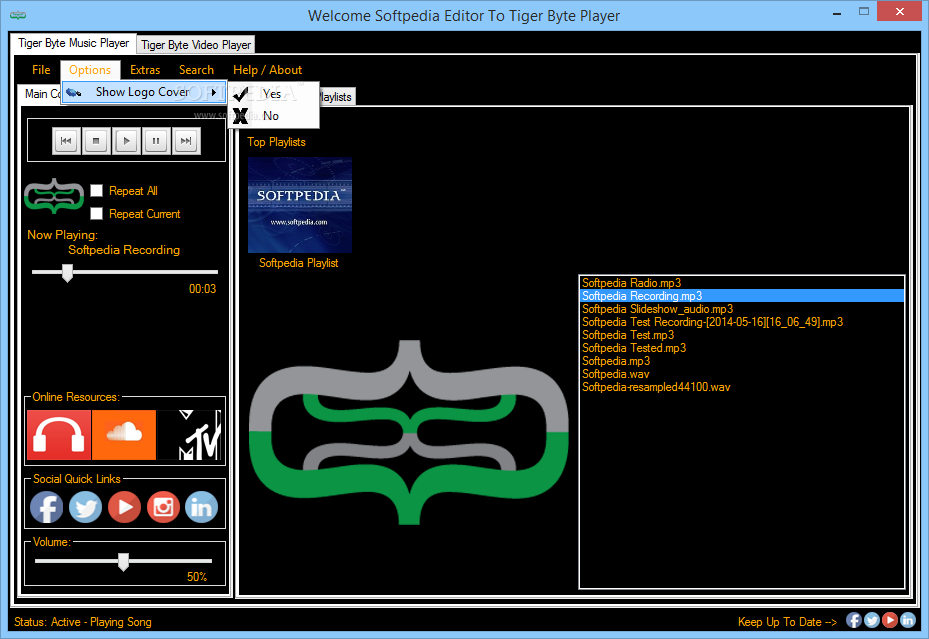Click the large Tiger Byte logo cover
929x639 pixels.
pos(409,432)
